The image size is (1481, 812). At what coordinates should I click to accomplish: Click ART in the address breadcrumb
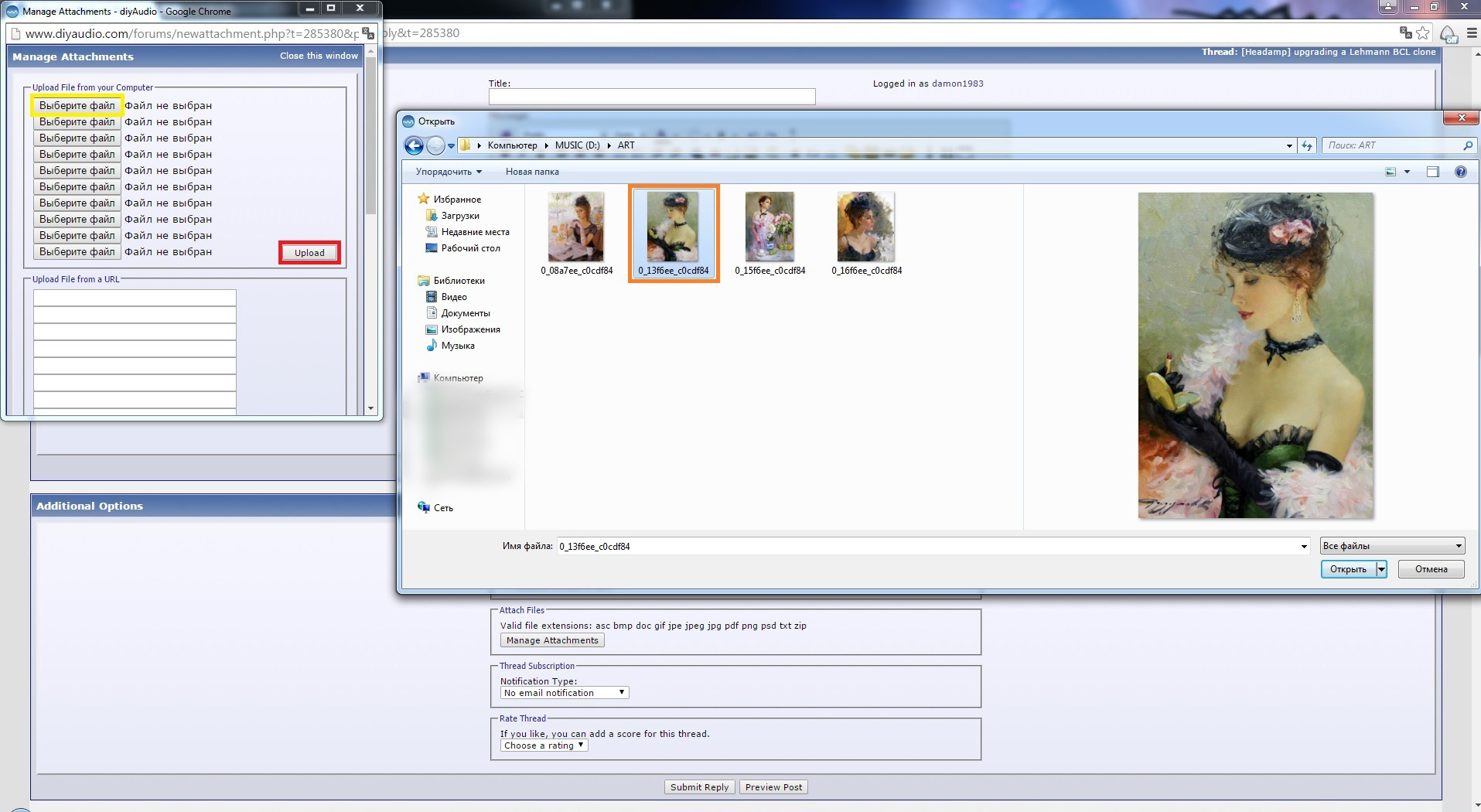coord(626,145)
